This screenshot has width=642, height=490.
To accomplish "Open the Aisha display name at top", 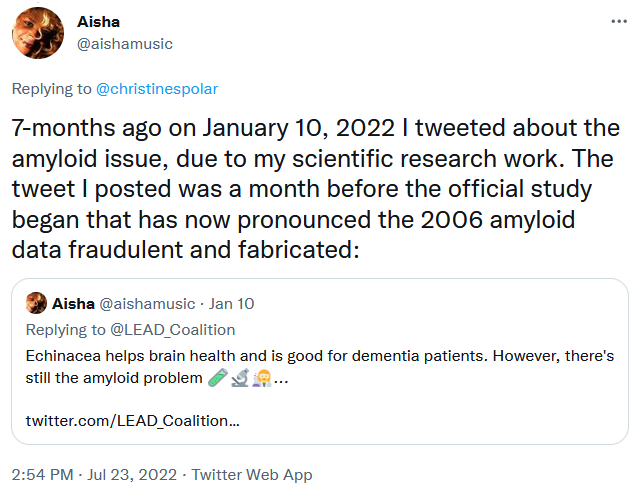I will tap(98, 22).
